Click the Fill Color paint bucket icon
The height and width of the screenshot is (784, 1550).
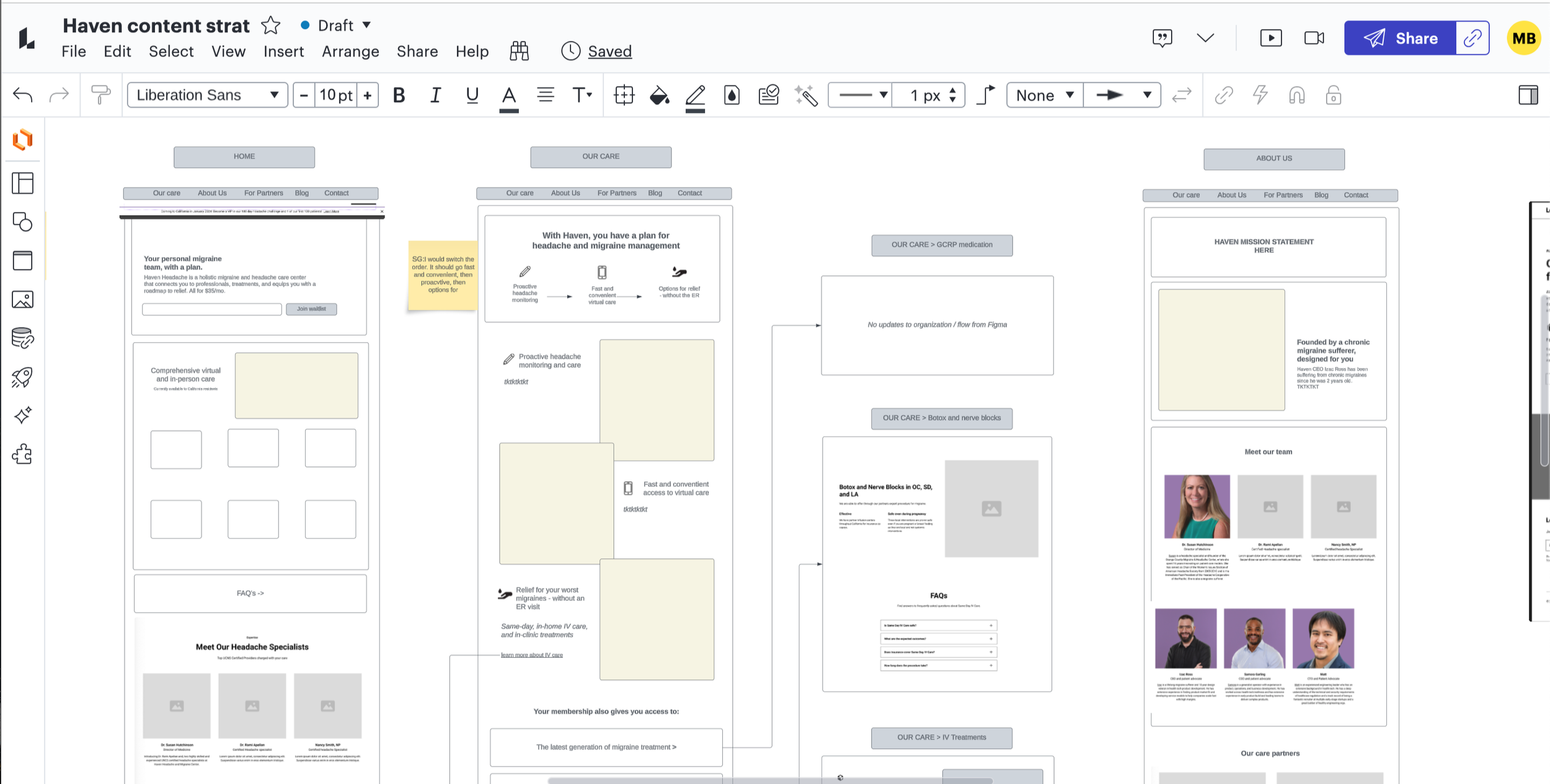[659, 95]
